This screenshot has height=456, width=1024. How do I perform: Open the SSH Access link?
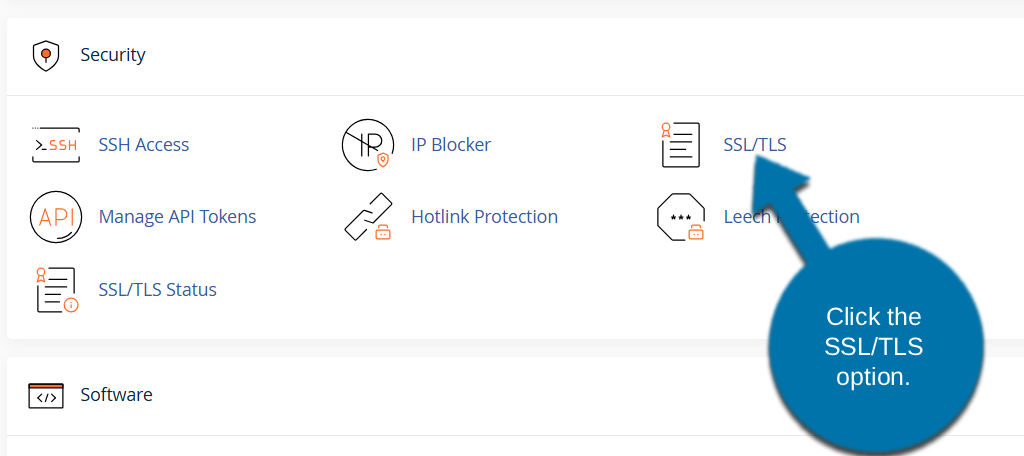coord(144,145)
